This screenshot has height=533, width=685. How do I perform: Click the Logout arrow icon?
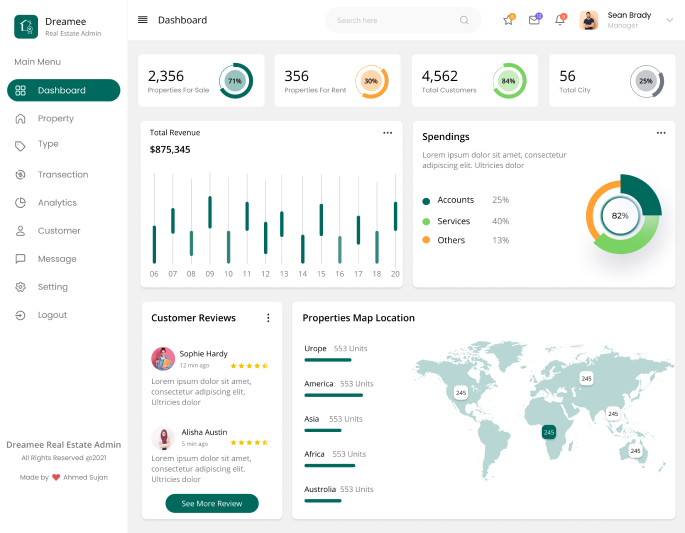pyautogui.click(x=20, y=315)
